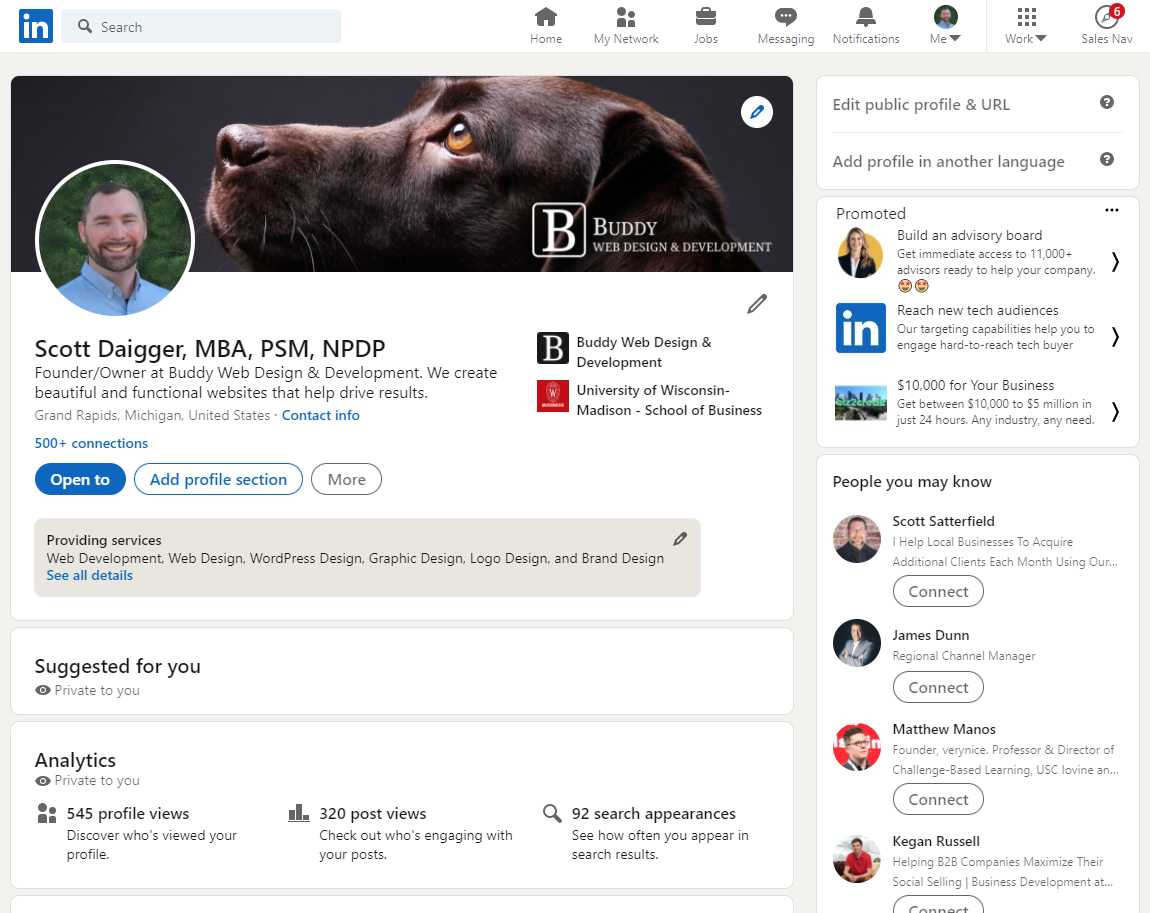The image size is (1150, 913).
Task: Click Build an advisory board ad image
Action: (x=860, y=253)
